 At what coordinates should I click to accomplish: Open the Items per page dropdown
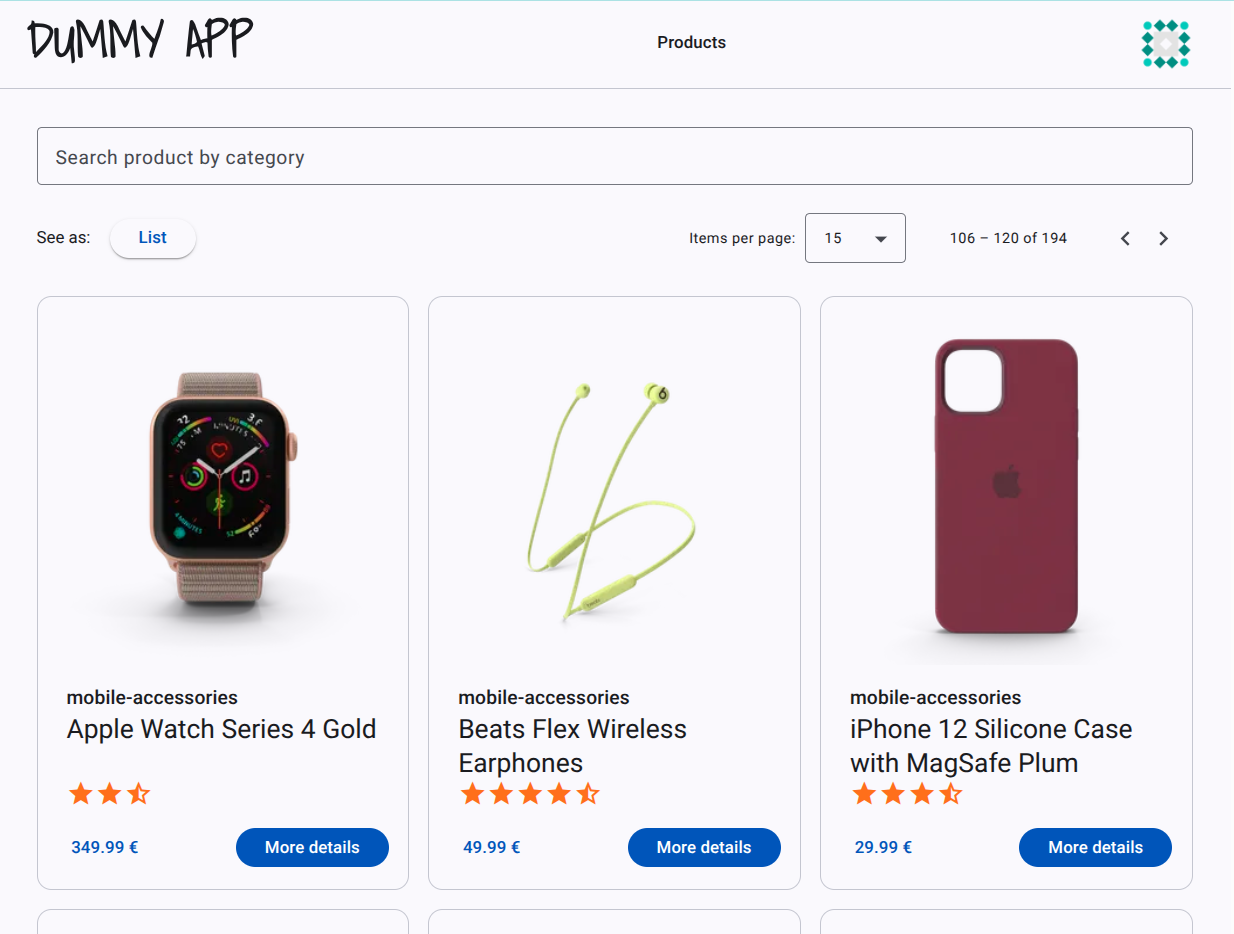click(x=855, y=238)
